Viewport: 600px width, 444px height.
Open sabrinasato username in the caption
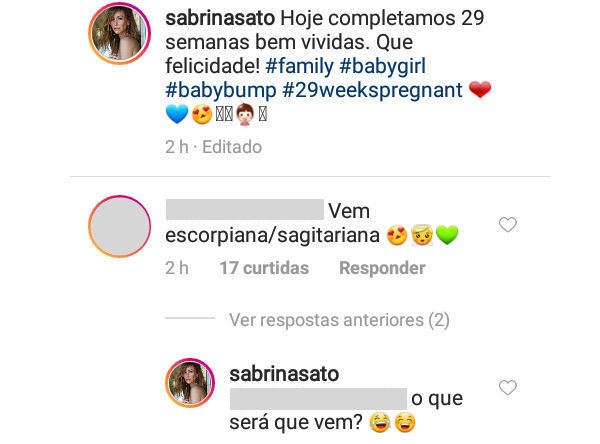pos(220,18)
